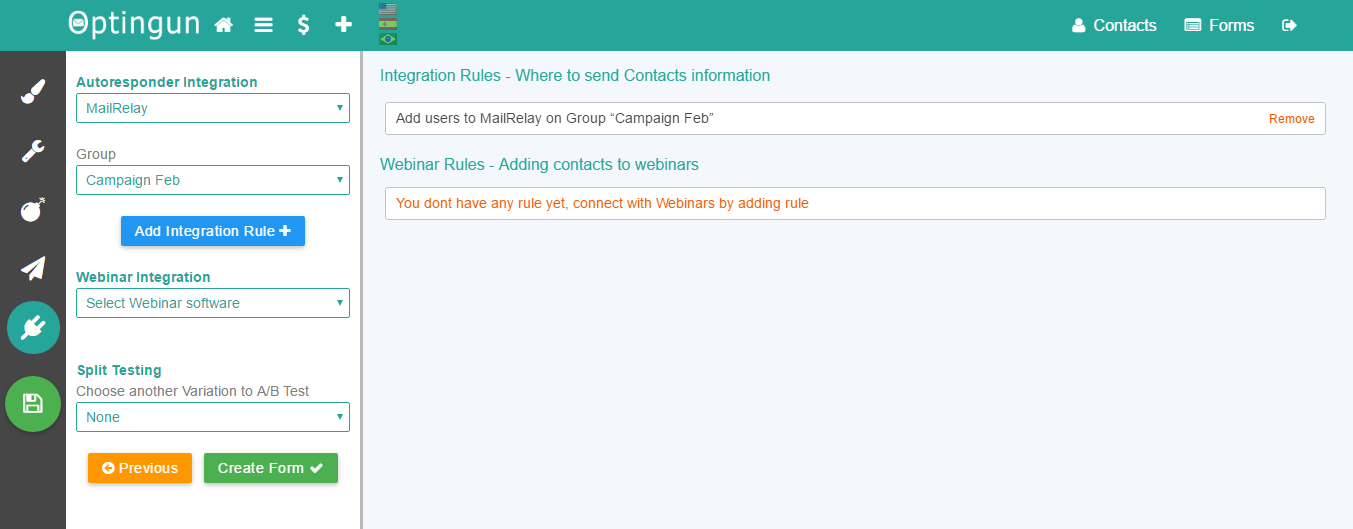The image size is (1353, 529).
Task: Open the bomb icon sidebar step
Action: tap(33, 210)
